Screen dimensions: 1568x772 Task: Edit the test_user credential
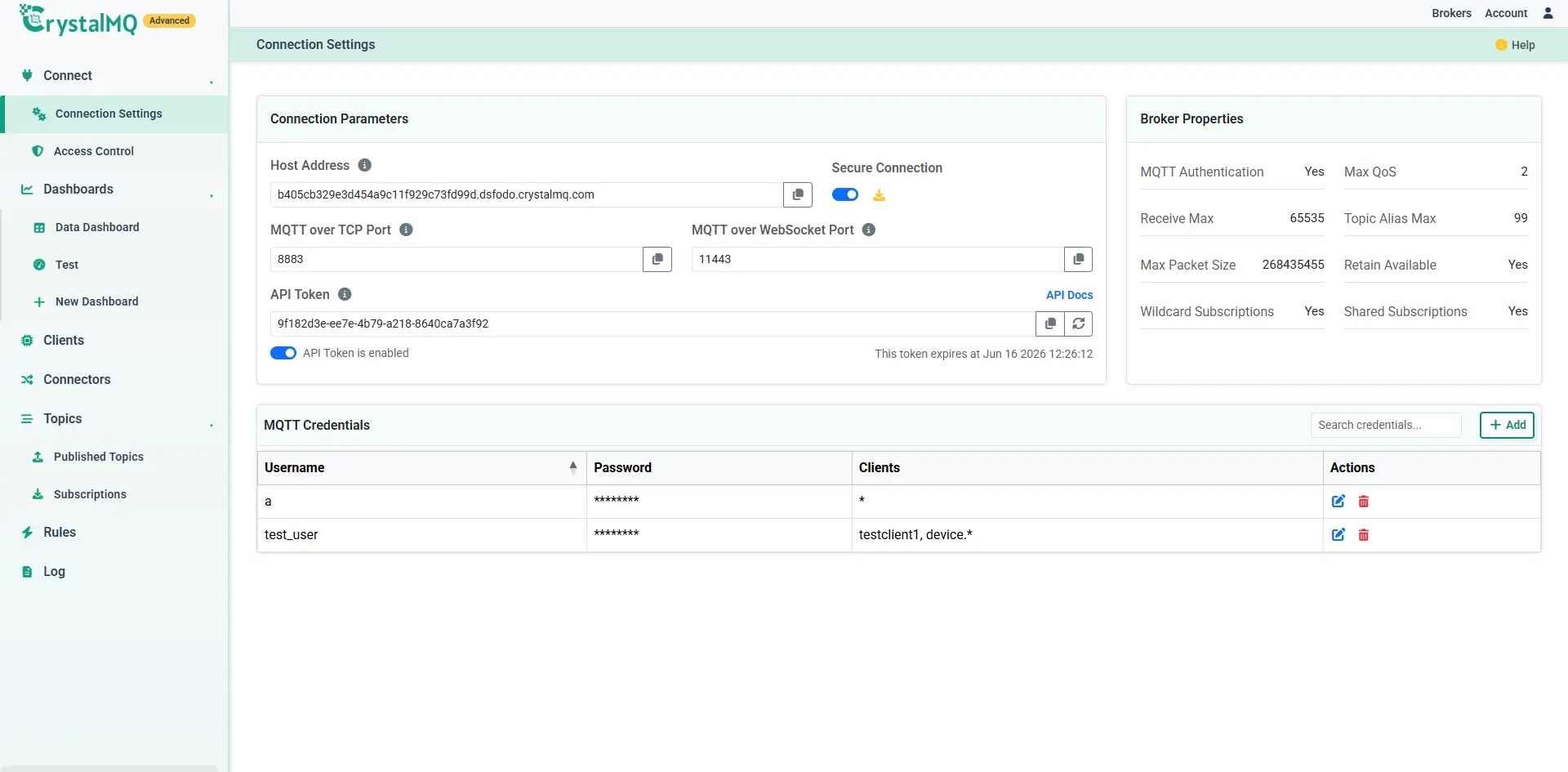coord(1339,534)
